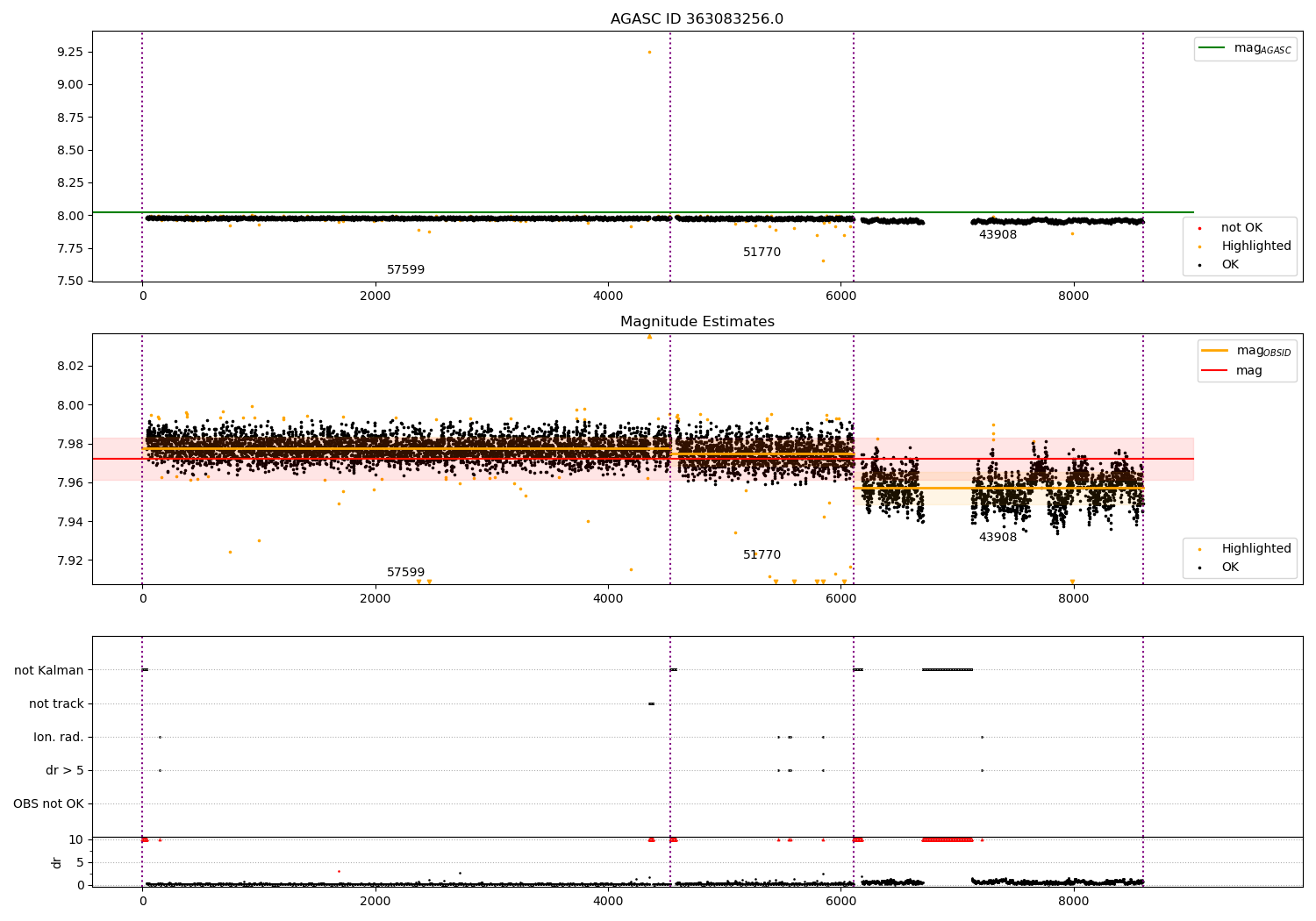The width and height of the screenshot is (1316, 921).
Task: Click the '10' tick on the dr axis
Action: coord(76,839)
